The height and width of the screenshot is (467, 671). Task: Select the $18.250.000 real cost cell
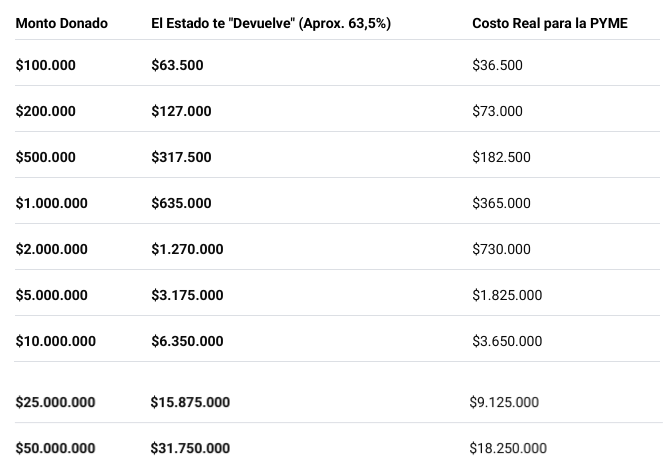pos(508,448)
